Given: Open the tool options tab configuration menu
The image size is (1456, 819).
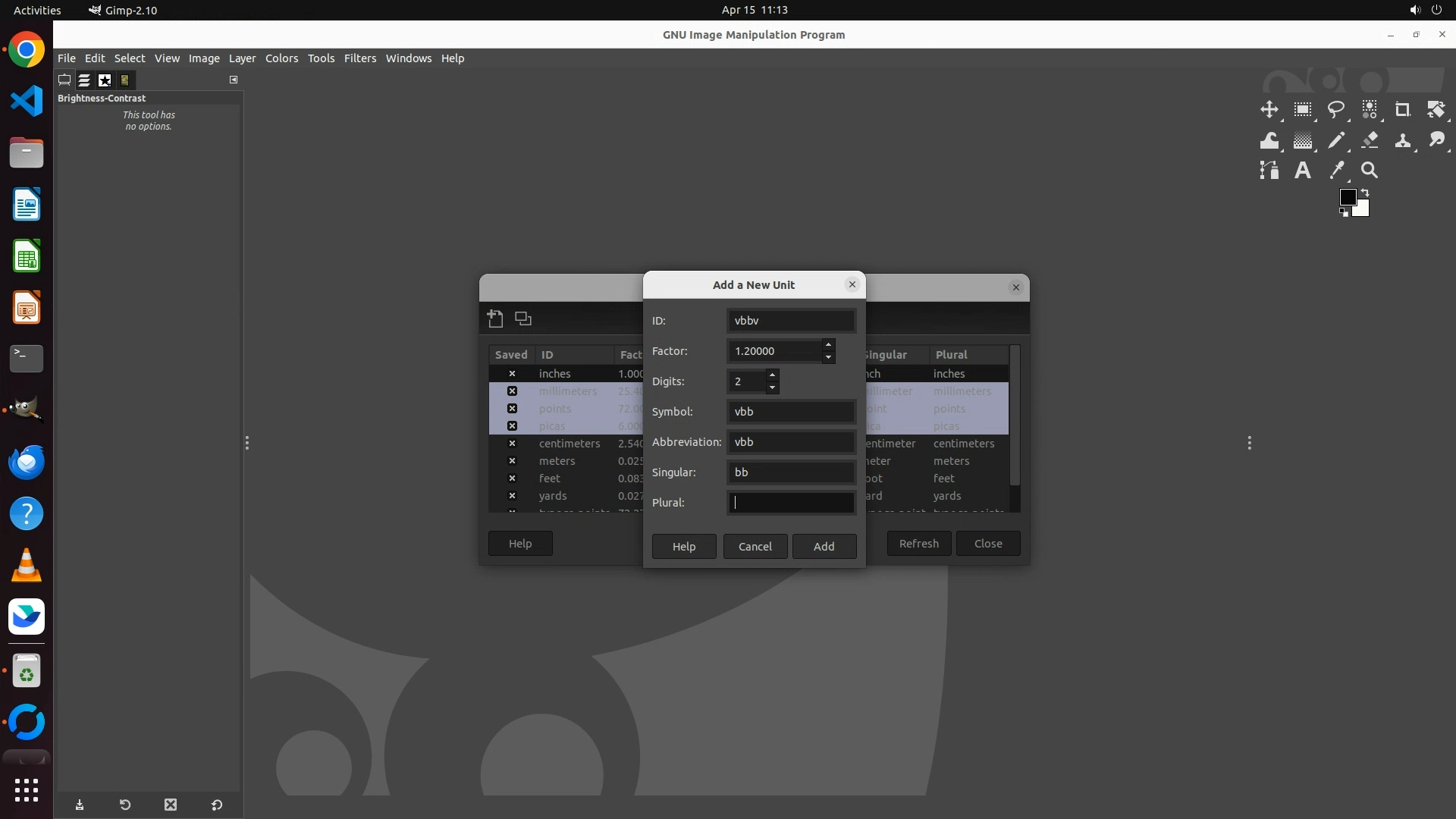Looking at the screenshot, I should [x=234, y=80].
